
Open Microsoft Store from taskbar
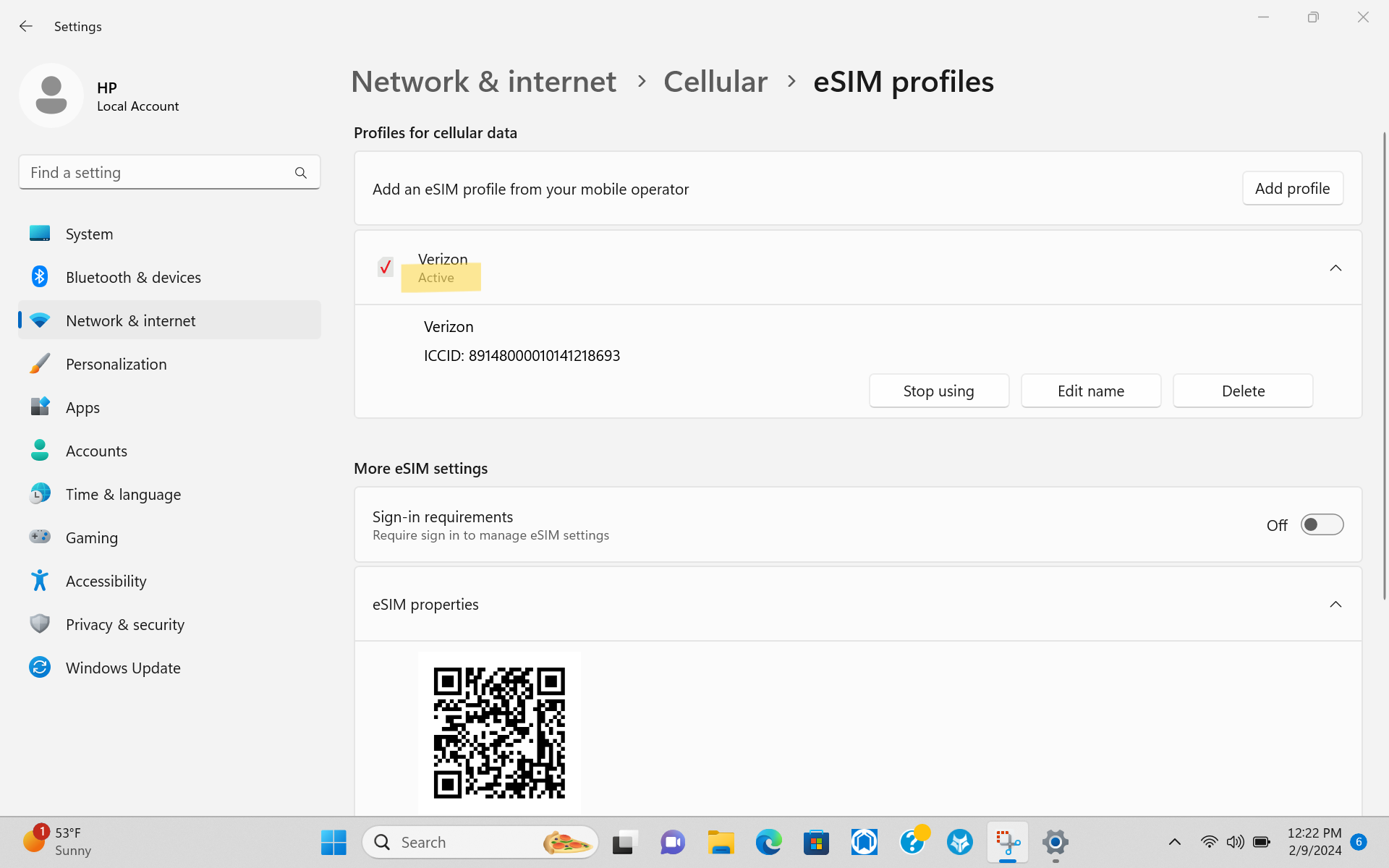point(816,842)
